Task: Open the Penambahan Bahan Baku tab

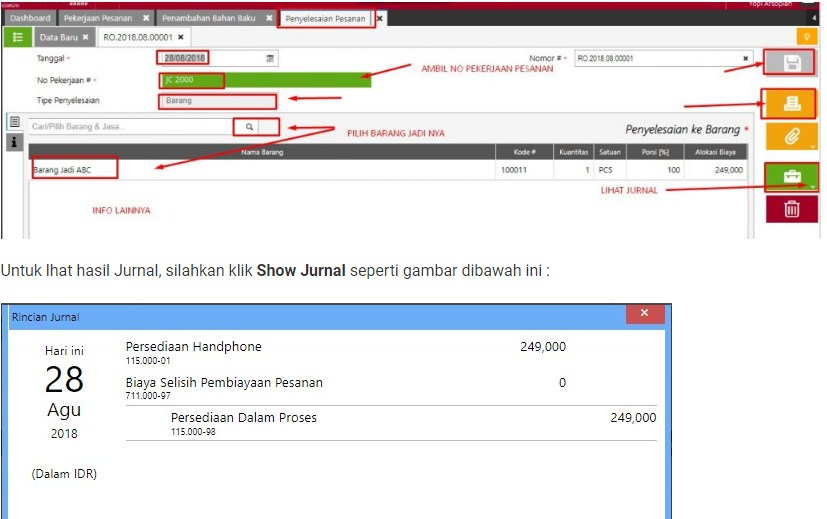Action: click(210, 18)
